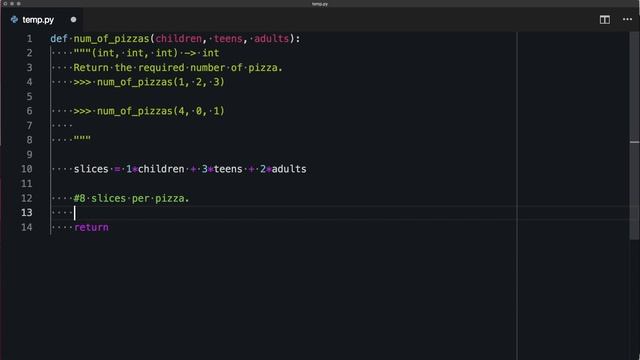Viewport: 640px width, 360px height.
Task: Click '2*adults' expression on line 10
Action: click(283, 169)
